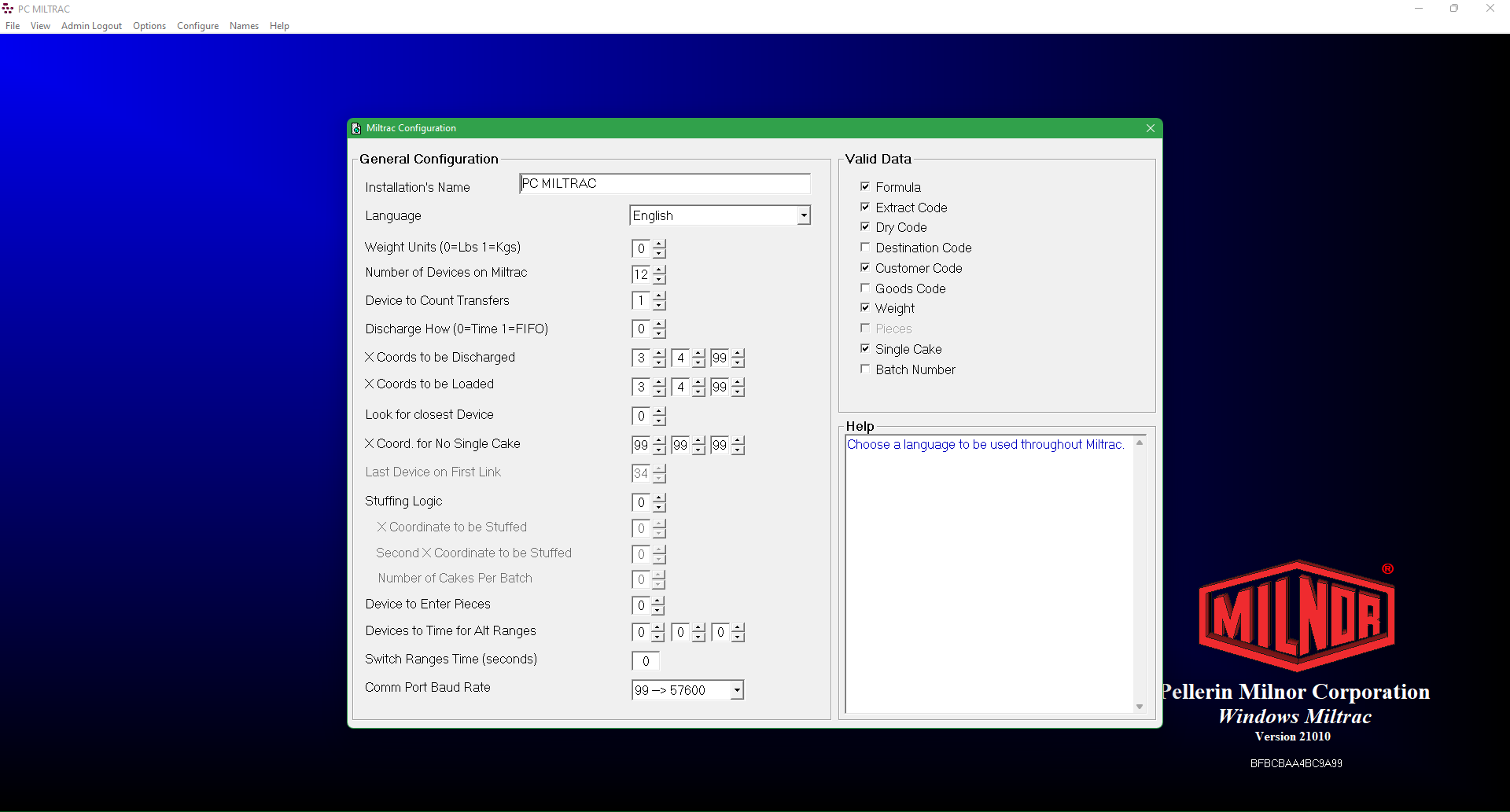The height and width of the screenshot is (812, 1510).
Task: Increase Stuffing Logic value
Action: pos(659,498)
